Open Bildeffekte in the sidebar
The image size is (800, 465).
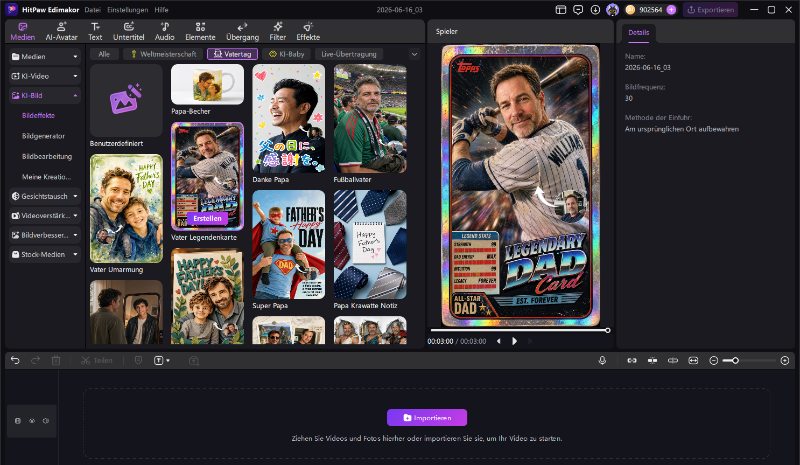click(x=39, y=116)
